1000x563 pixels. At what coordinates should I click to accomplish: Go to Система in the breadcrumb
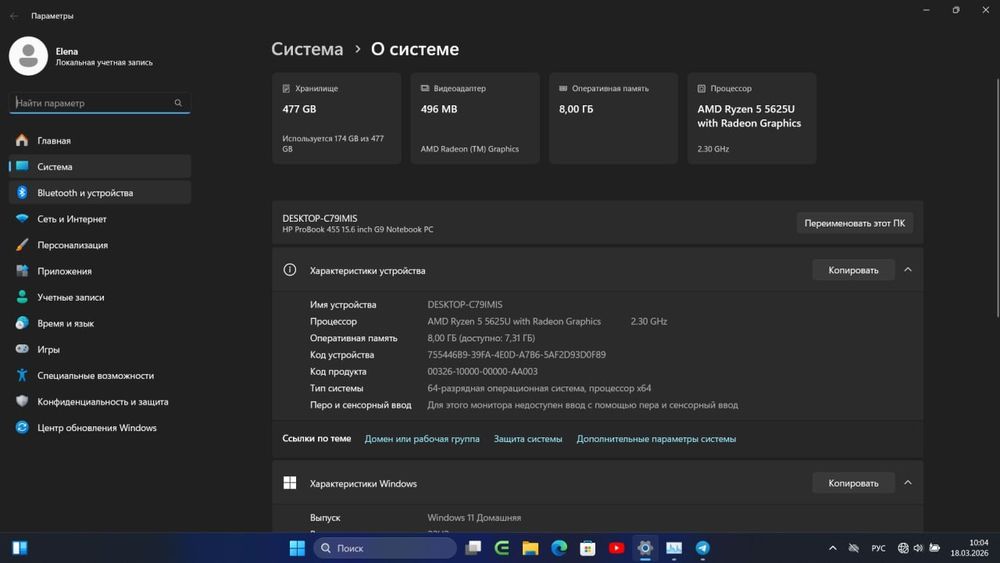coord(307,49)
